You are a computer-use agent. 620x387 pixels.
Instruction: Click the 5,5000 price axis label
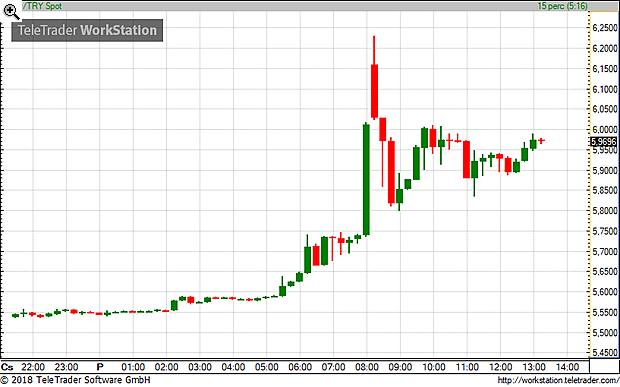pyautogui.click(x=605, y=333)
